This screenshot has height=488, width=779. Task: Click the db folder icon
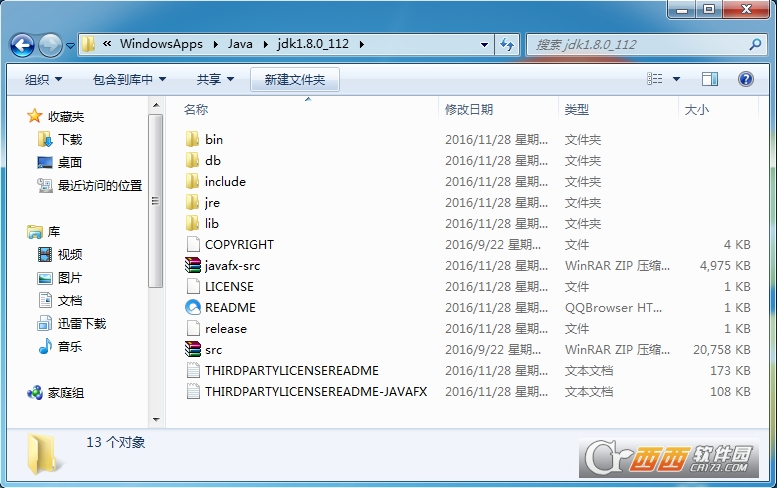click(193, 160)
